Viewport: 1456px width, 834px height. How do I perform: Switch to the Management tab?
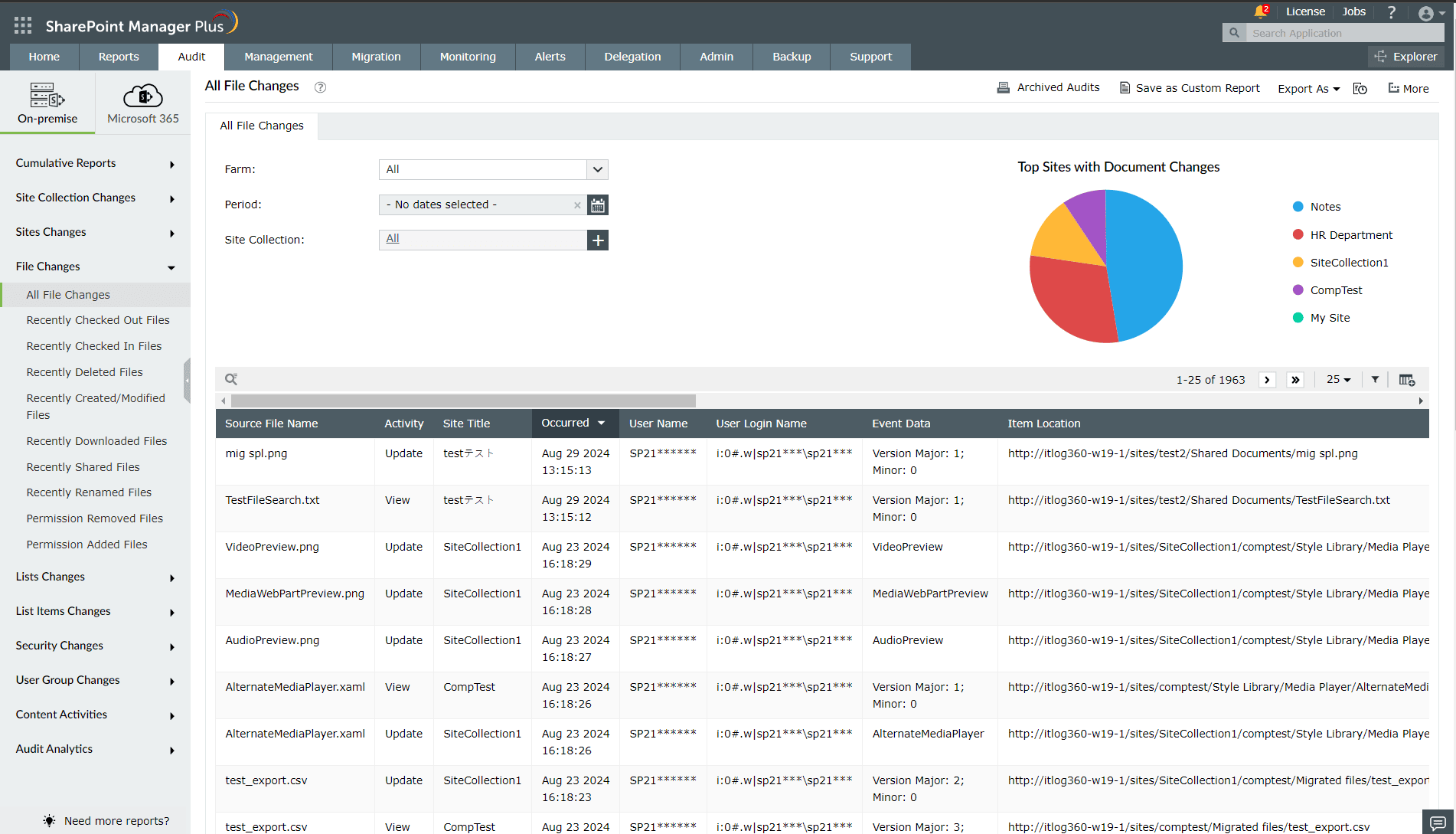[x=279, y=57]
